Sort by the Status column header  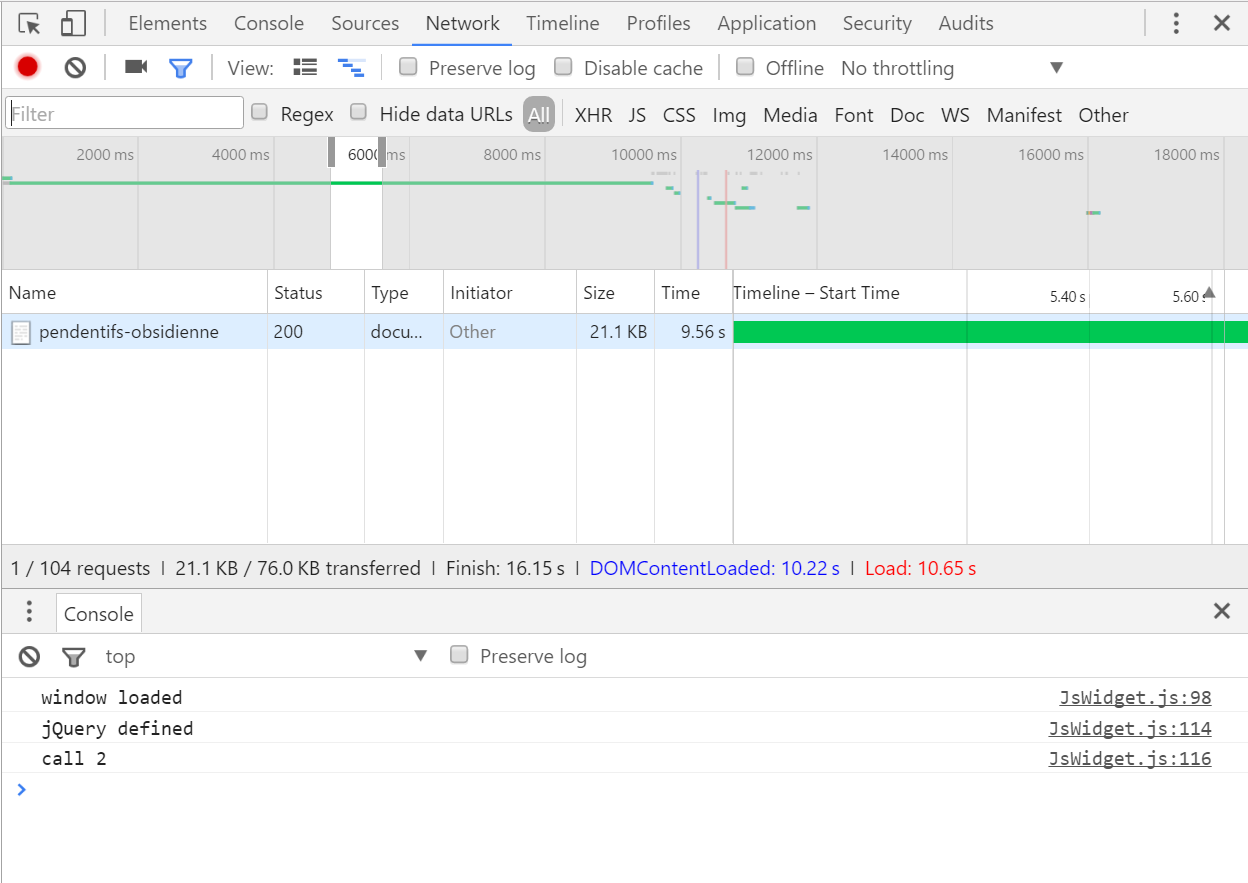point(316,293)
